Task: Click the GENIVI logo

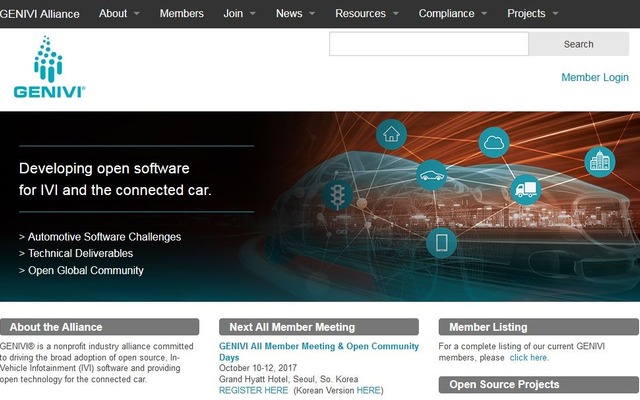Action: pyautogui.click(x=49, y=67)
